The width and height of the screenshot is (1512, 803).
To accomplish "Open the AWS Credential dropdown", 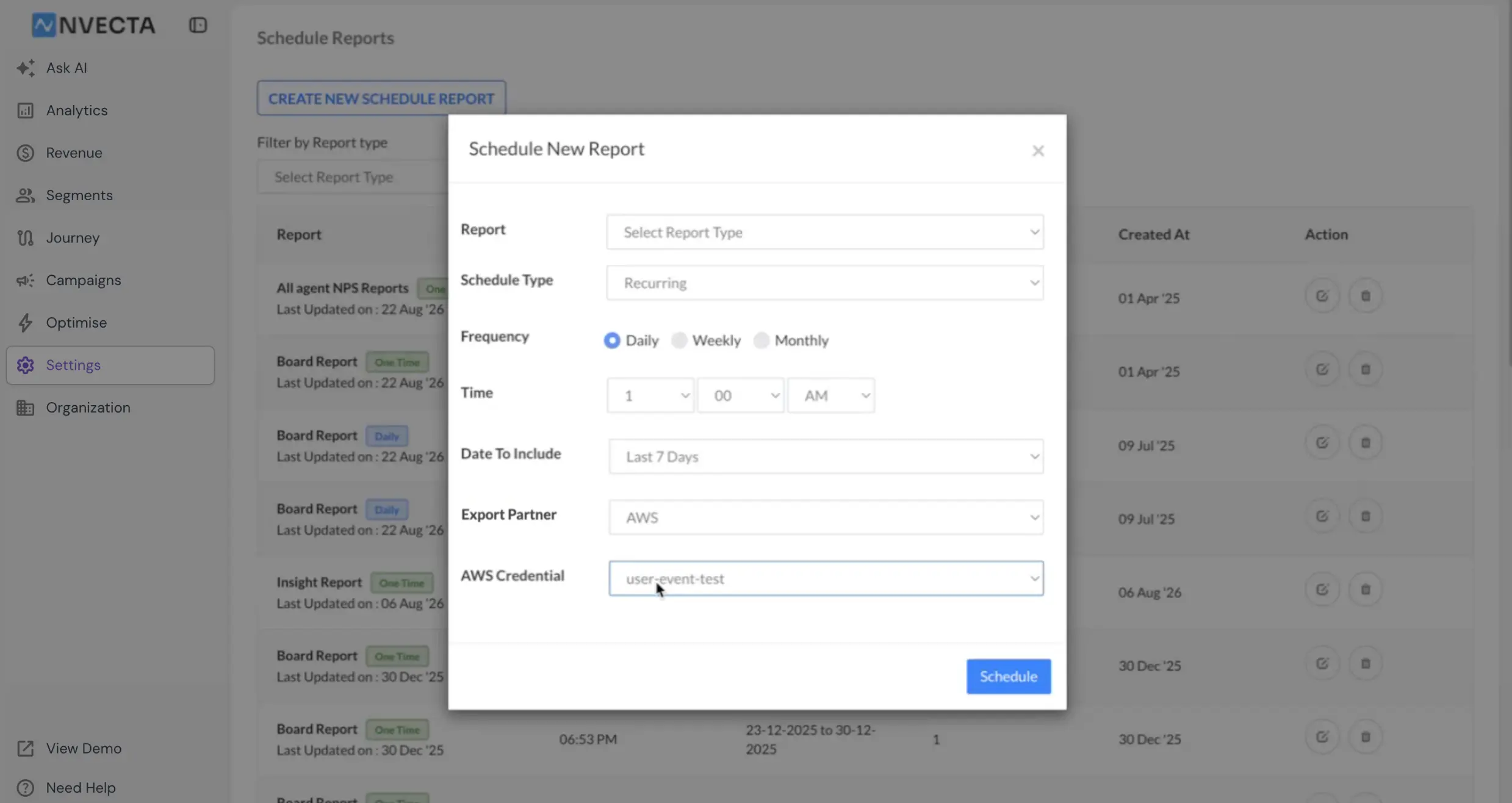I will coord(826,578).
